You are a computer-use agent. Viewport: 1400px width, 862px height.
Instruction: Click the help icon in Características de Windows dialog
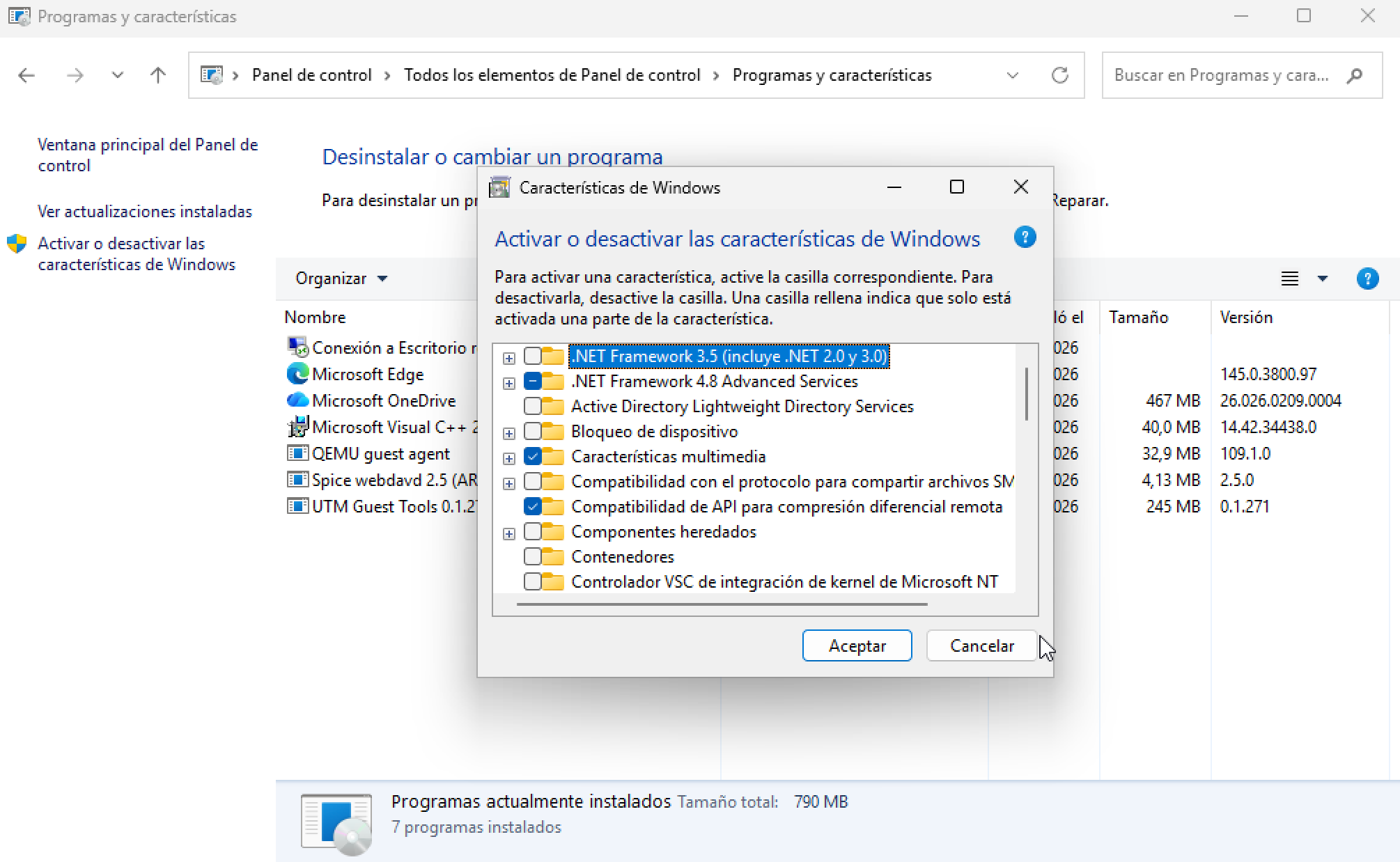pos(1025,237)
